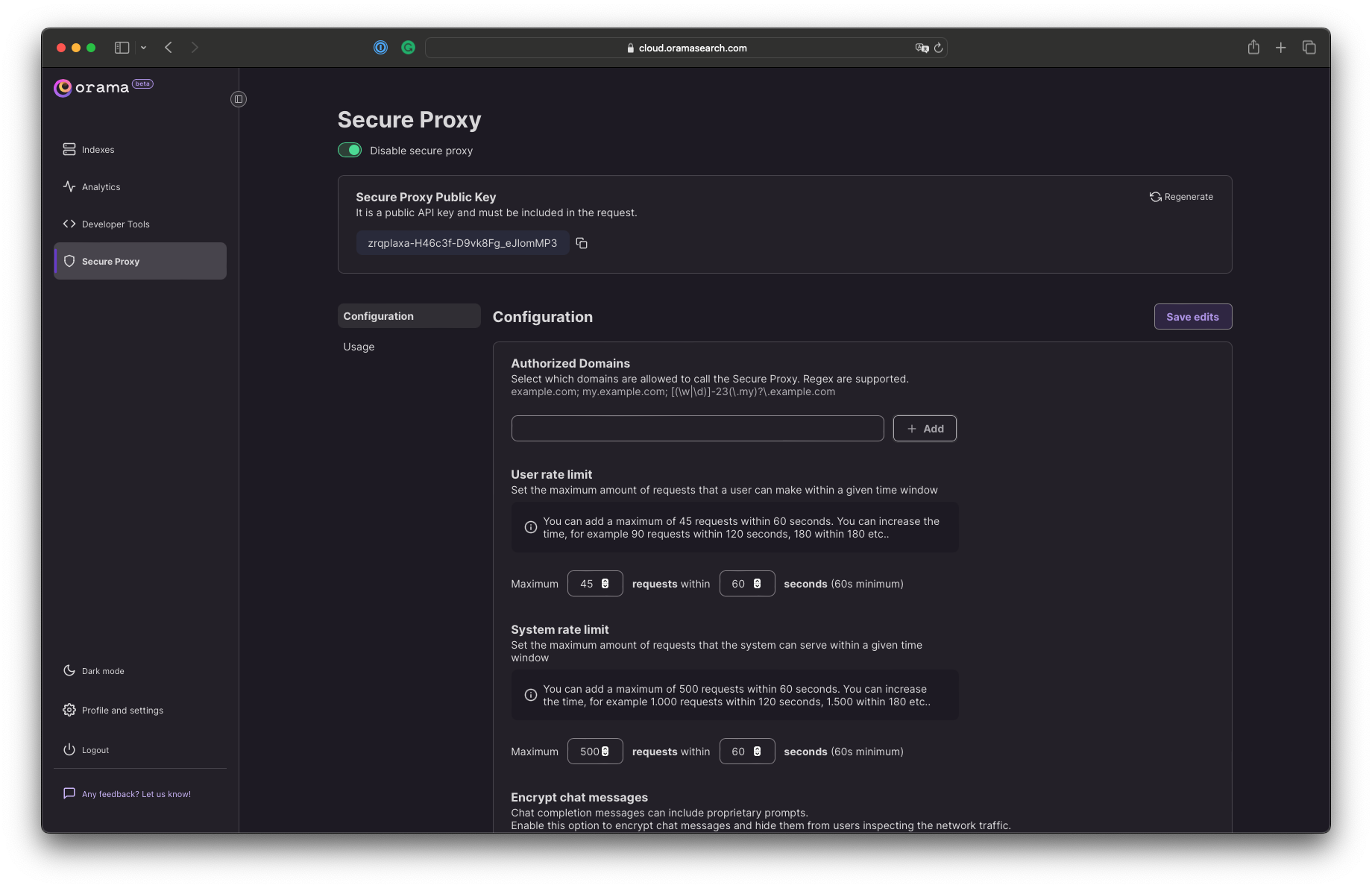The width and height of the screenshot is (1372, 888).
Task: Go to Developer Tools
Action: [140, 224]
